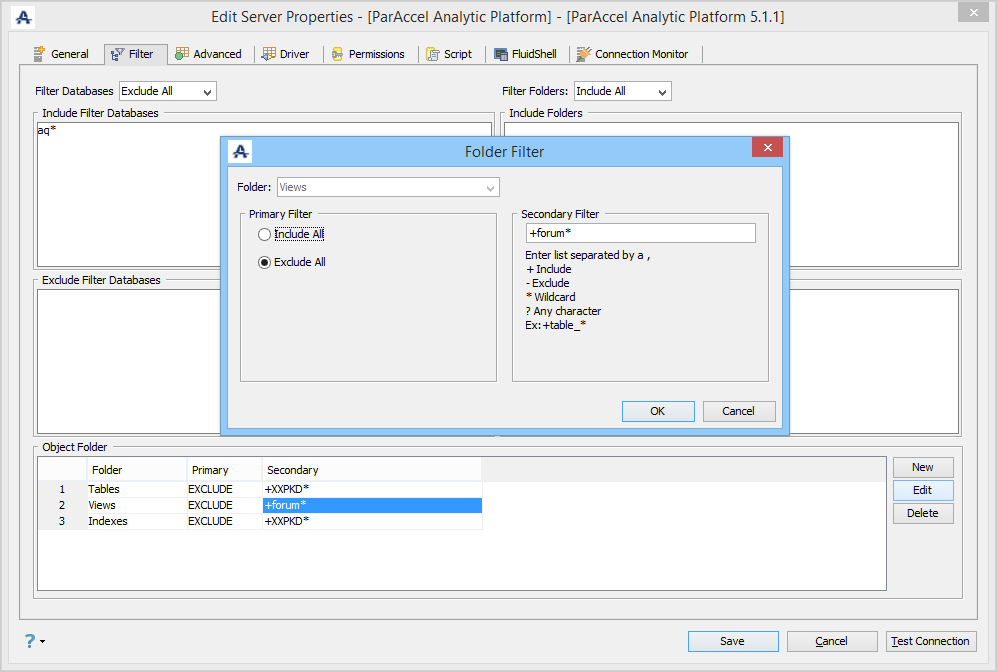Click the blue help question mark icon
The image size is (997, 672).
point(30,641)
